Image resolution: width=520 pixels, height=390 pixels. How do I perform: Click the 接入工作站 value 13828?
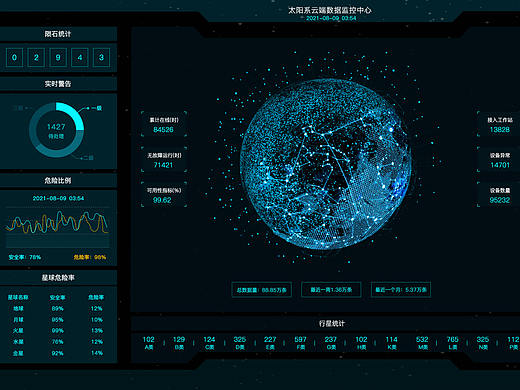click(x=500, y=130)
